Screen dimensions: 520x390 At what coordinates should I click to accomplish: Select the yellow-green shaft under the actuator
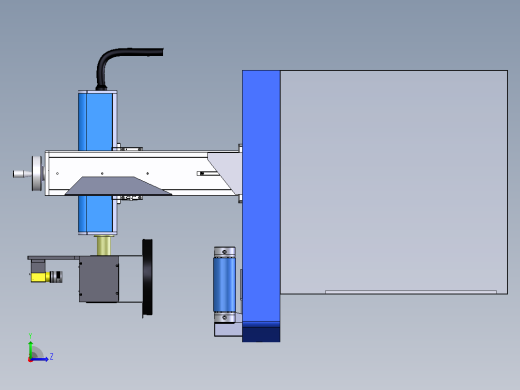(104, 246)
